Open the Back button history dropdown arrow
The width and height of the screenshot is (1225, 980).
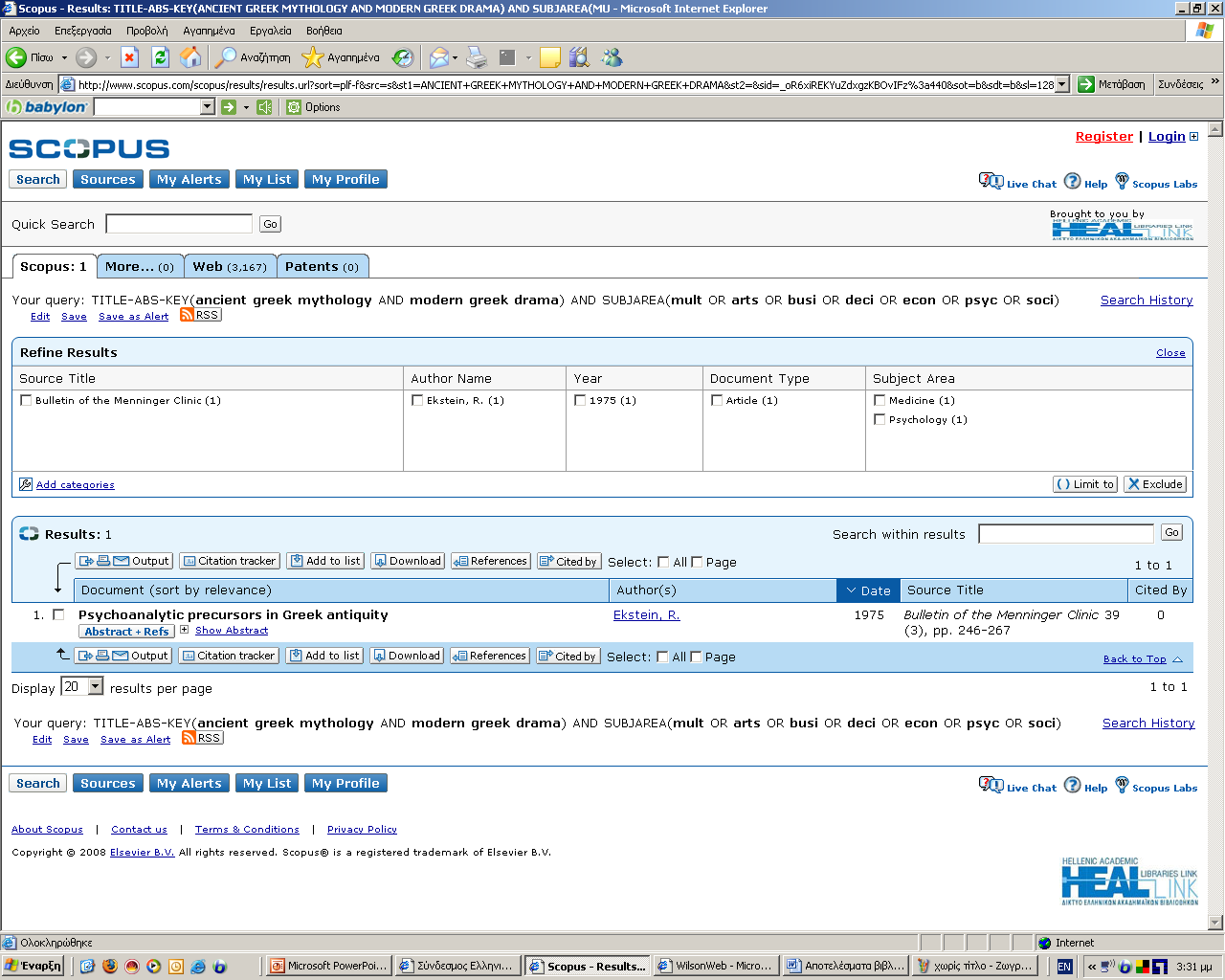click(x=64, y=57)
